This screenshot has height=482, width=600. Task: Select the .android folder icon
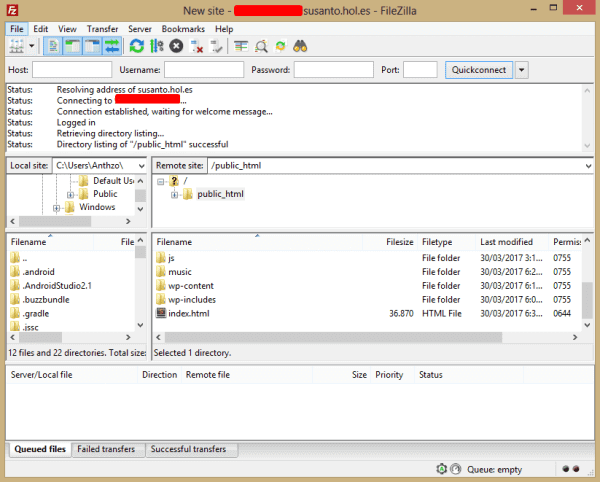click(15, 272)
